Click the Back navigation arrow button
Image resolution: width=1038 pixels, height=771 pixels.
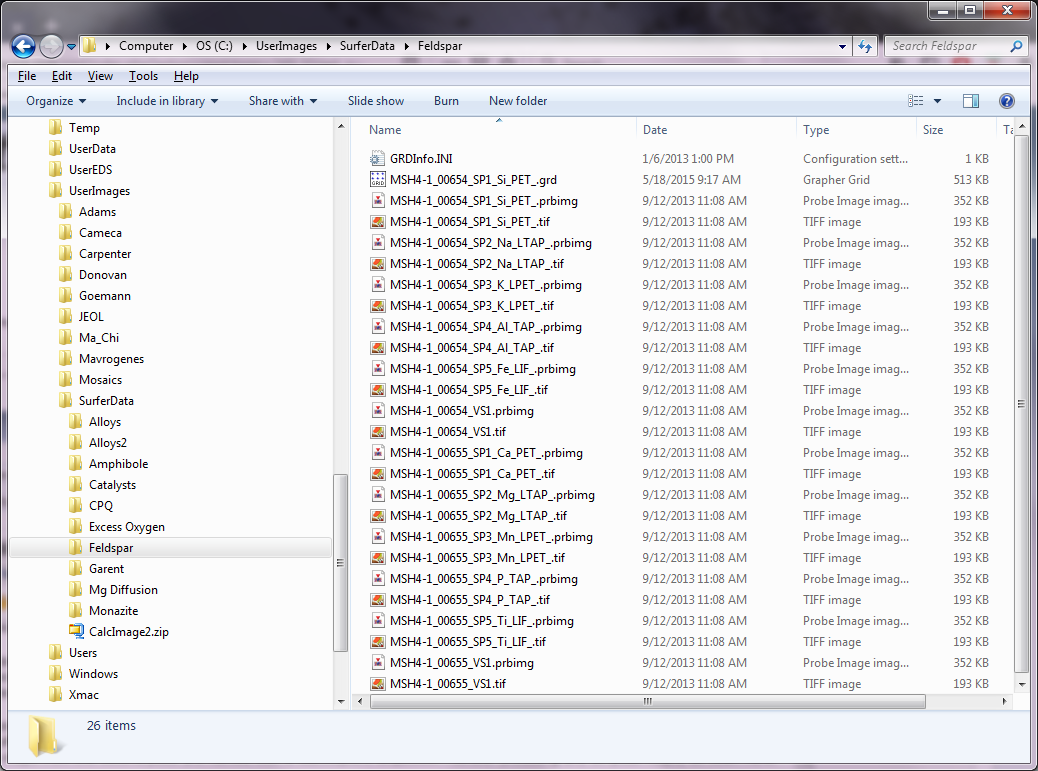[x=24, y=46]
